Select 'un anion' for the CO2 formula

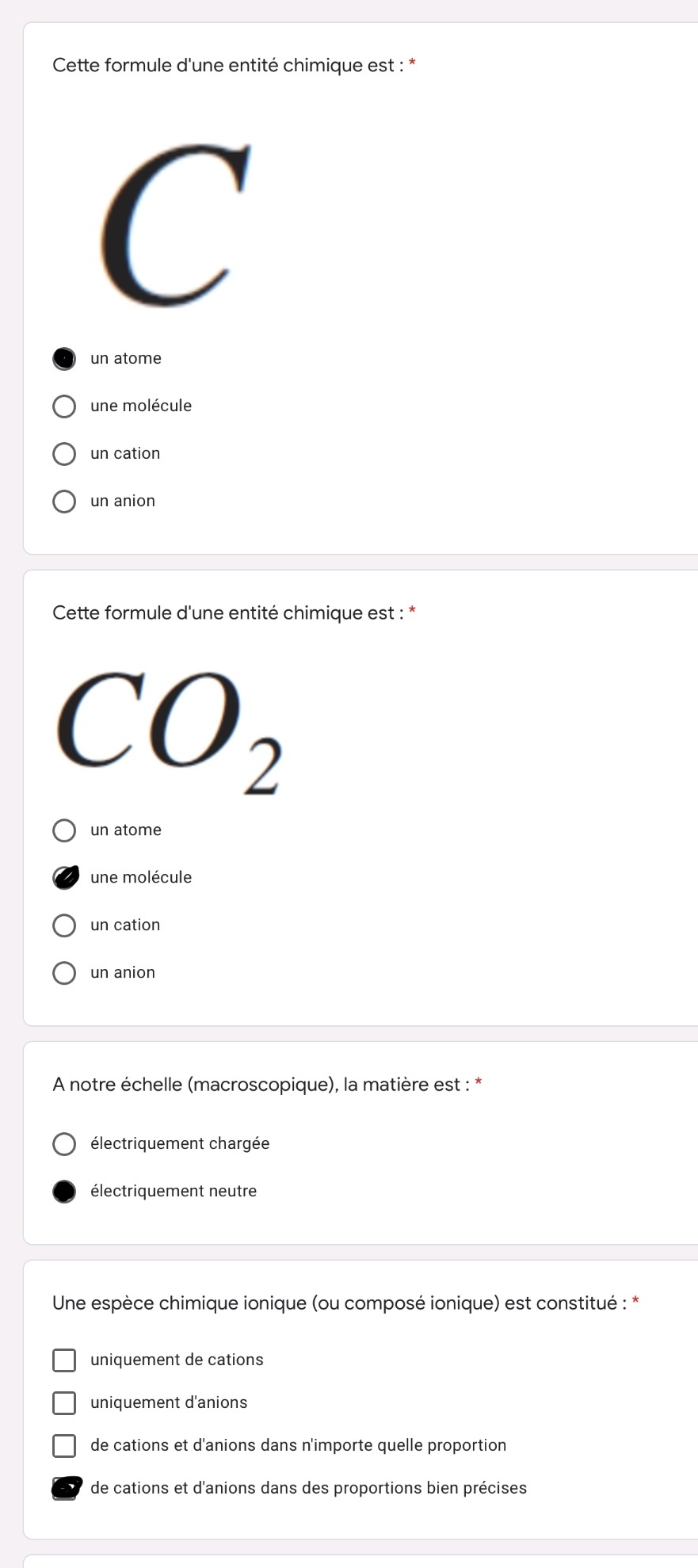(64, 973)
